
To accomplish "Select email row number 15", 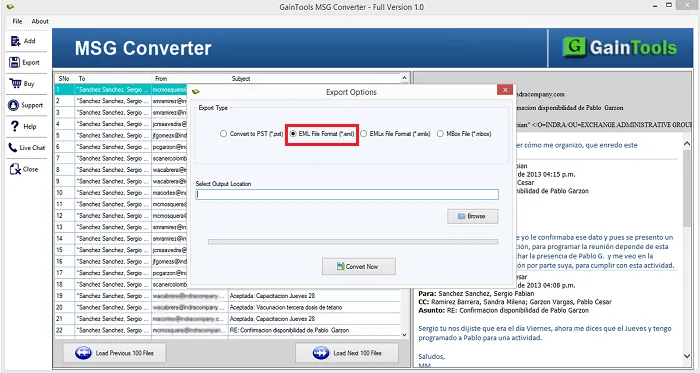I will [x=121, y=250].
